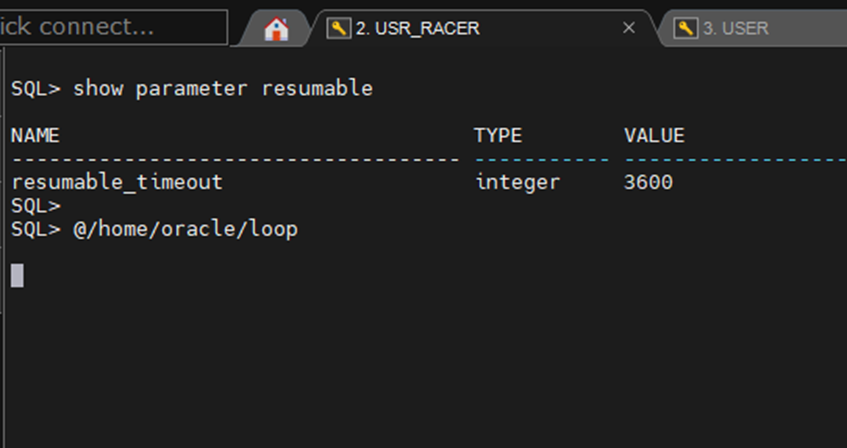Close the USR_RACER session tab
Viewport: 847px width, 448px height.
pos(629,28)
